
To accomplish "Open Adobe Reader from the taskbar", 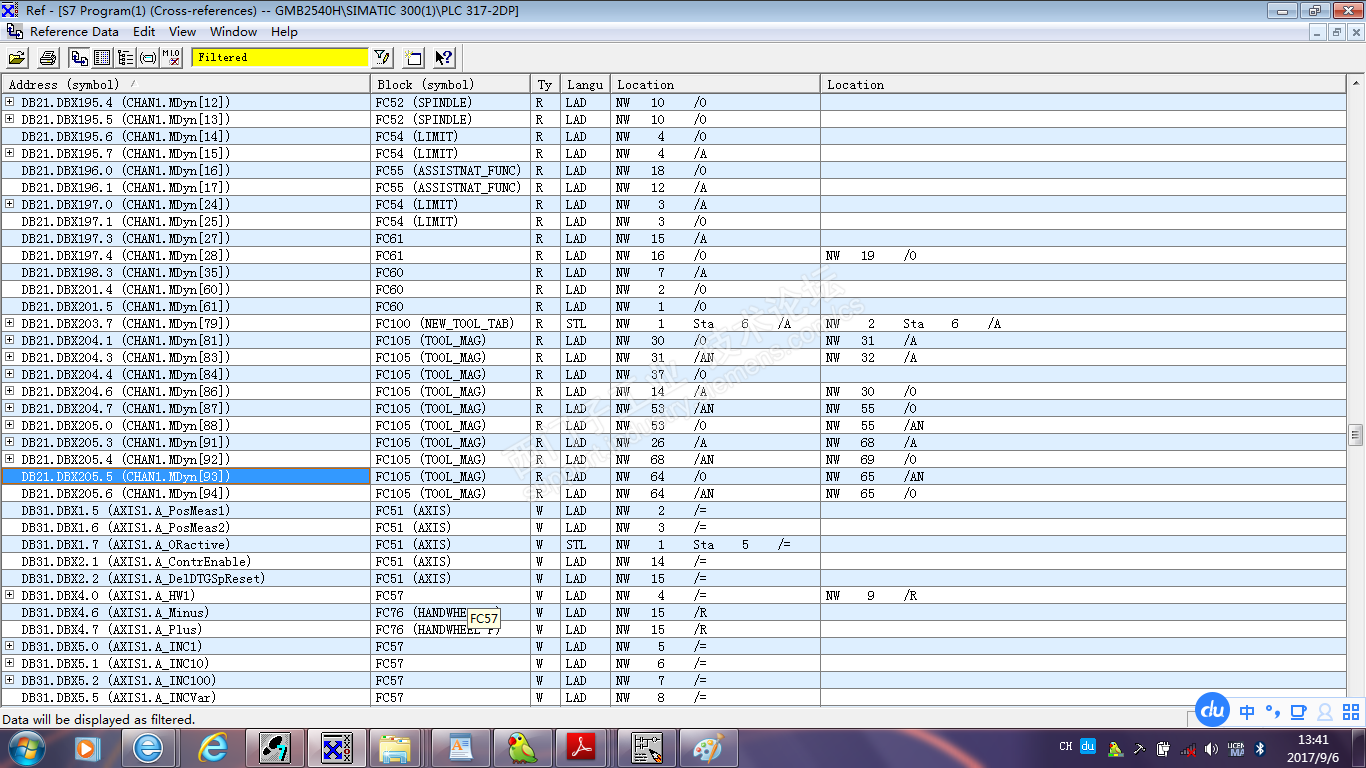I will (x=582, y=748).
